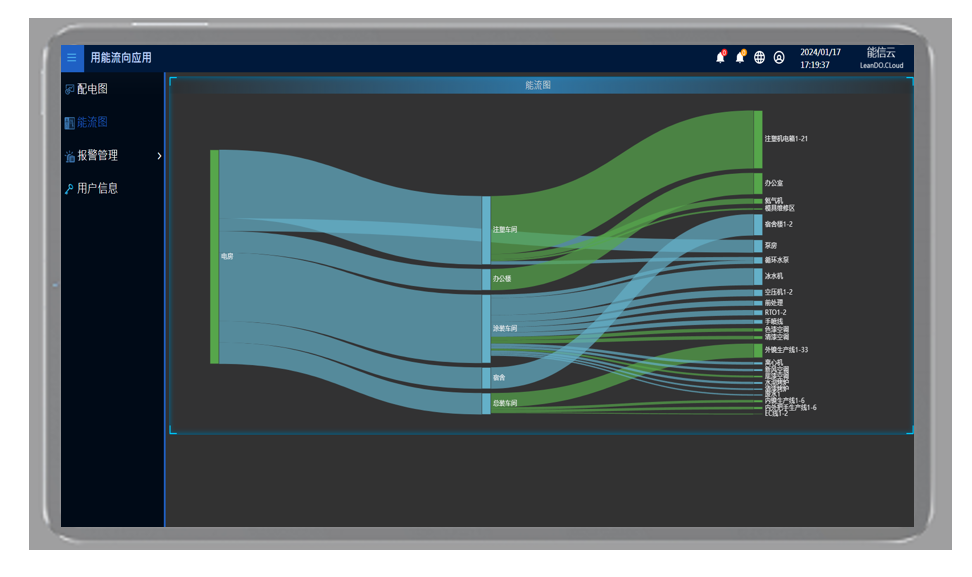Click the 氮气机 label
972x577 pixels.
click(x=774, y=201)
